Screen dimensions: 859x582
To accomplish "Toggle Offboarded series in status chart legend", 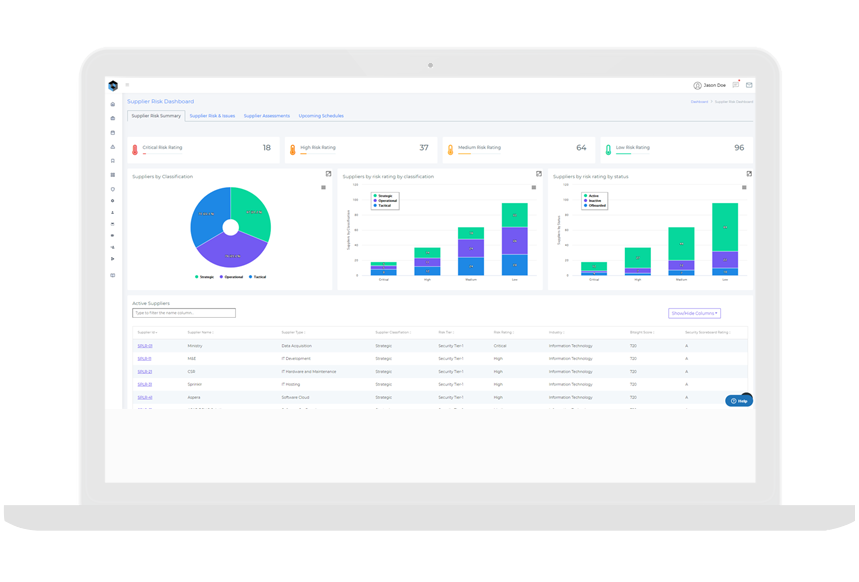I will tap(595, 206).
